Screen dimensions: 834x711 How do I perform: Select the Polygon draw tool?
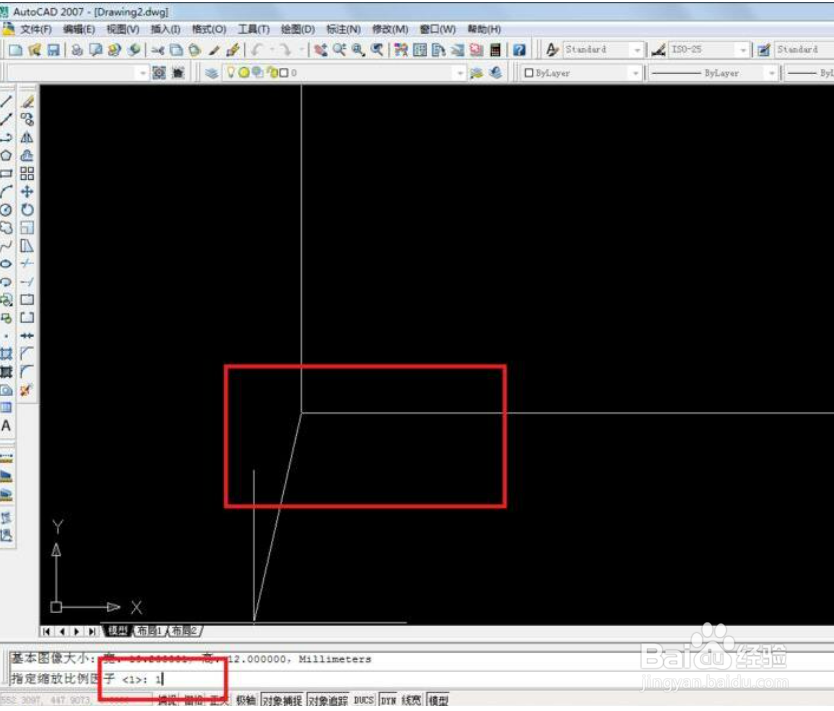(x=6, y=155)
